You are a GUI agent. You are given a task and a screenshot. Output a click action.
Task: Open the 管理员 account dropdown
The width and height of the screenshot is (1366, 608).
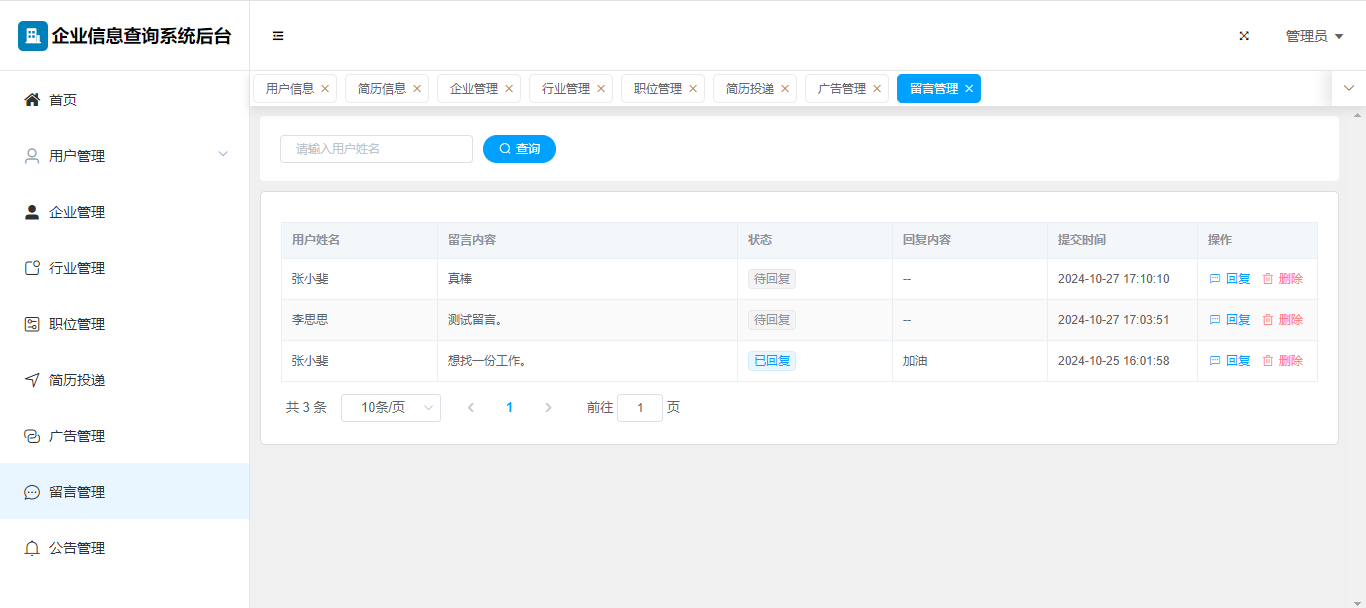tap(1313, 36)
